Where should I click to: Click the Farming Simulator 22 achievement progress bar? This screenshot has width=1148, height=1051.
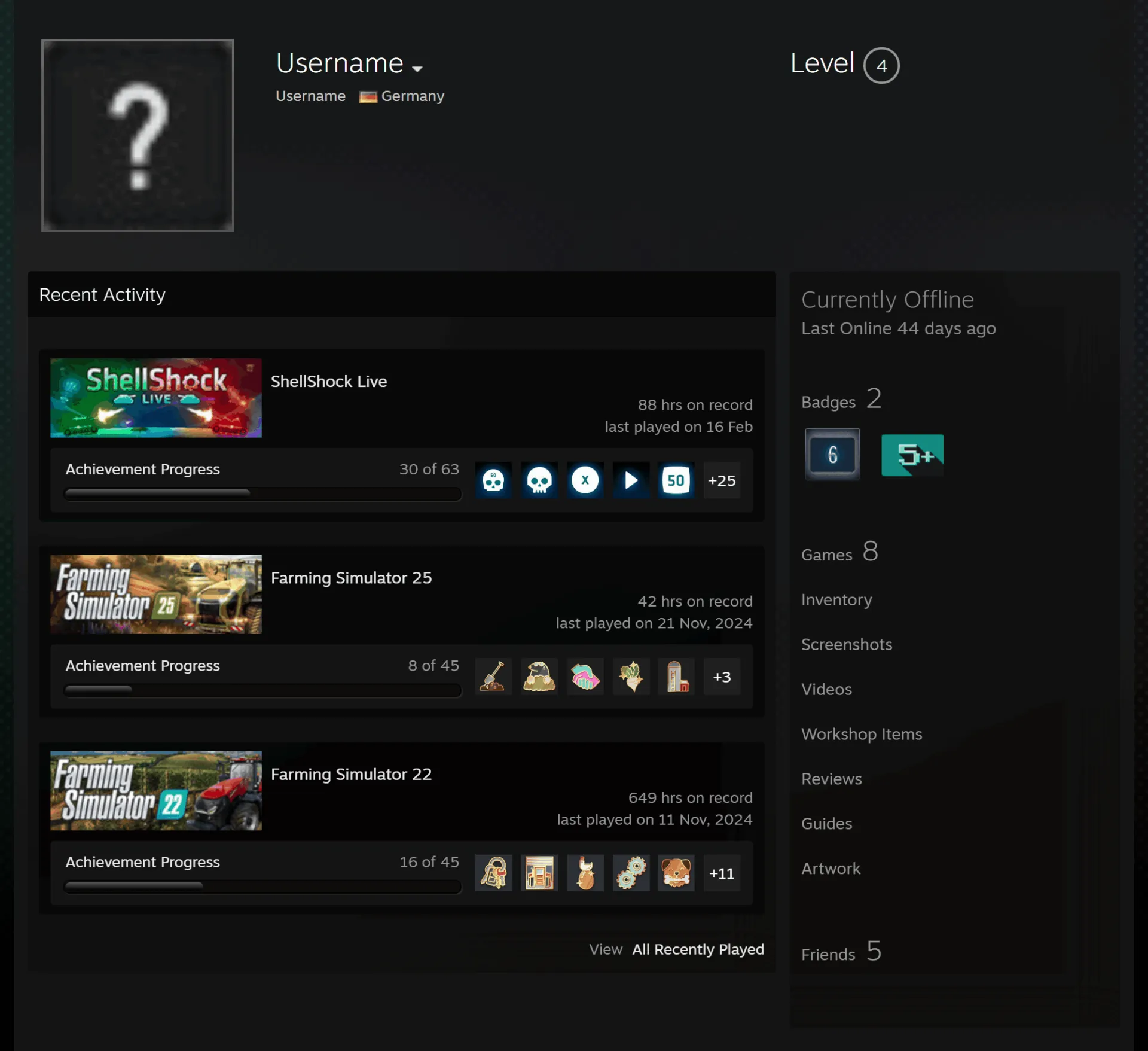tap(262, 886)
